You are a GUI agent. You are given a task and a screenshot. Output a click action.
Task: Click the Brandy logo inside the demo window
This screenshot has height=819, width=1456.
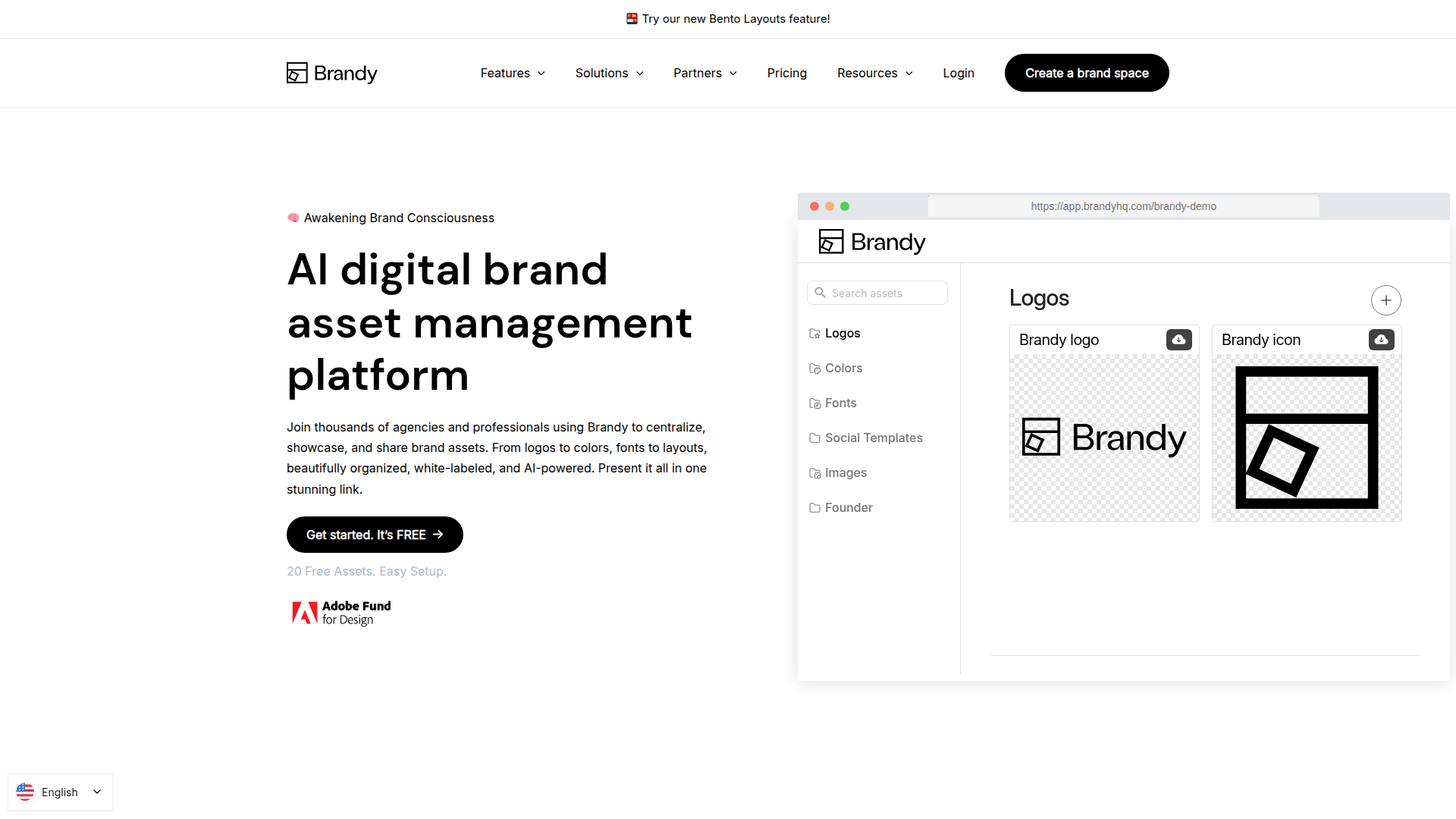[x=872, y=242]
